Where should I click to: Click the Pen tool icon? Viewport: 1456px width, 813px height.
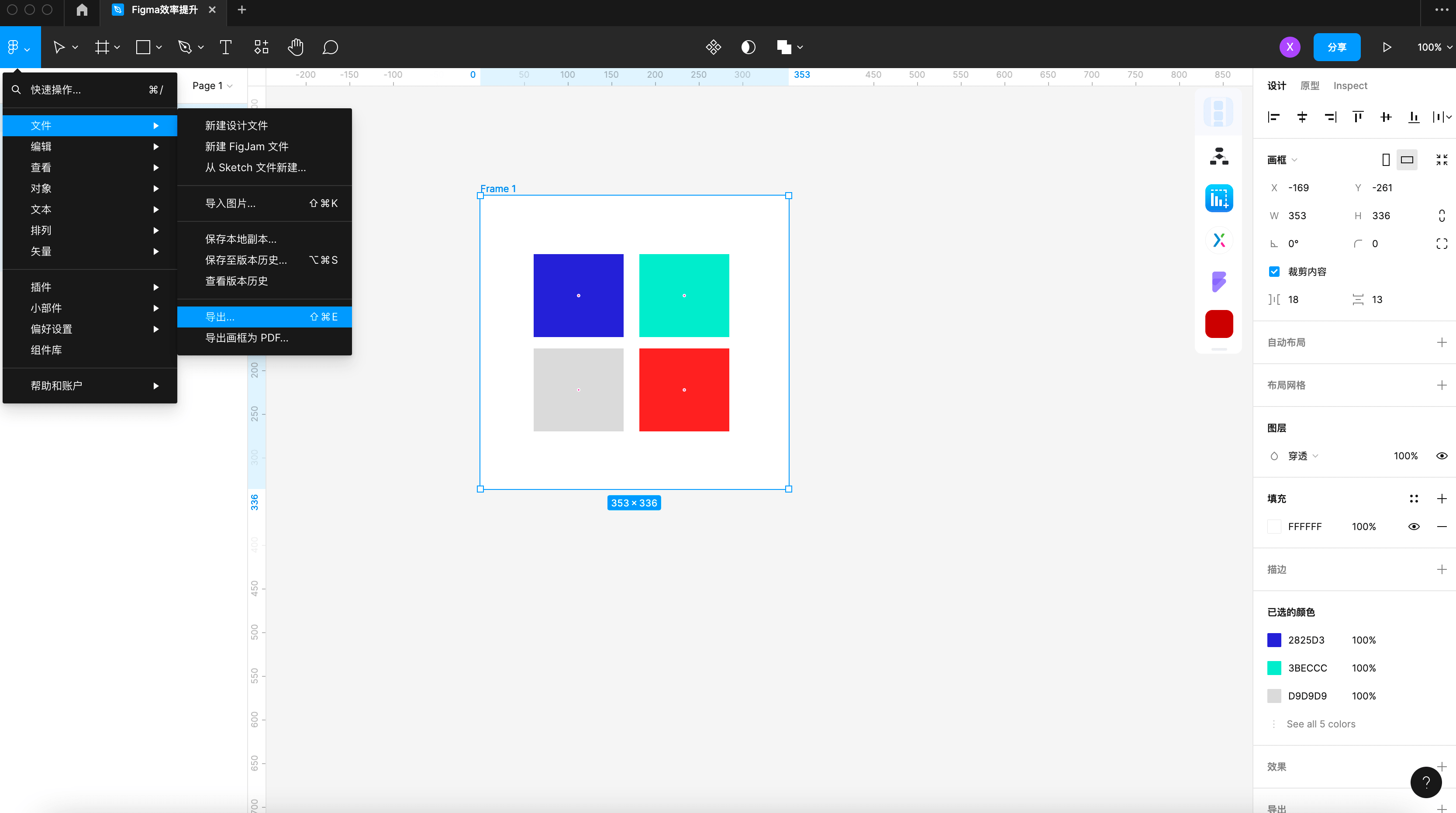click(x=185, y=47)
